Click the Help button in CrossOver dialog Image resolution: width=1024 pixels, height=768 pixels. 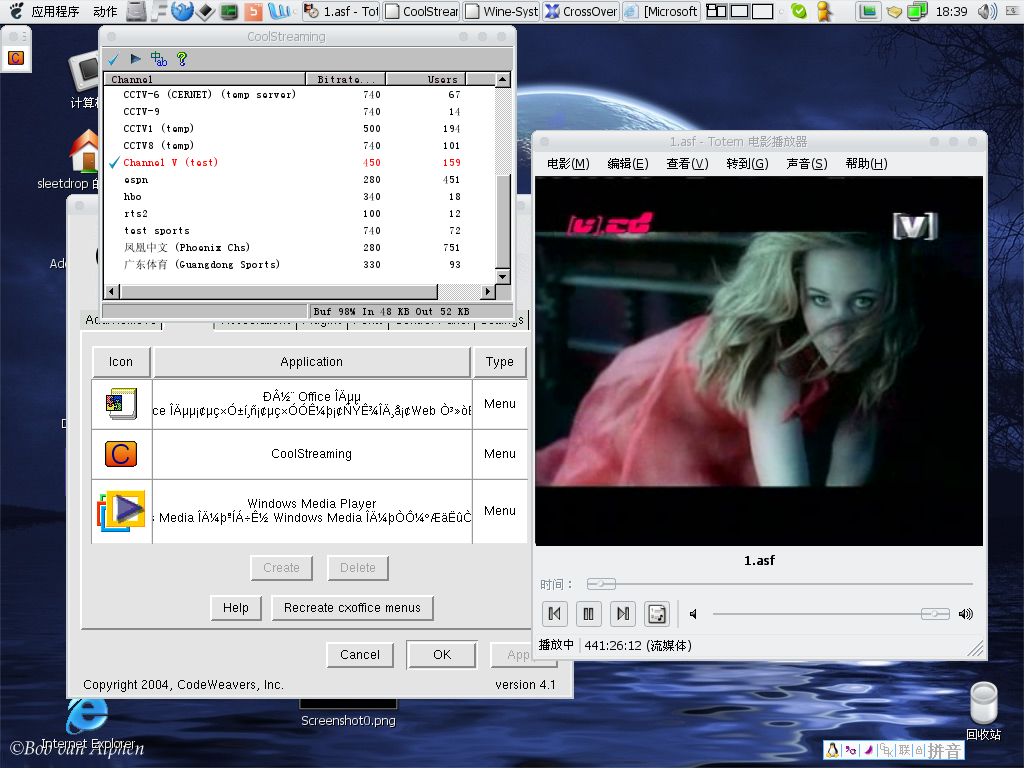236,608
